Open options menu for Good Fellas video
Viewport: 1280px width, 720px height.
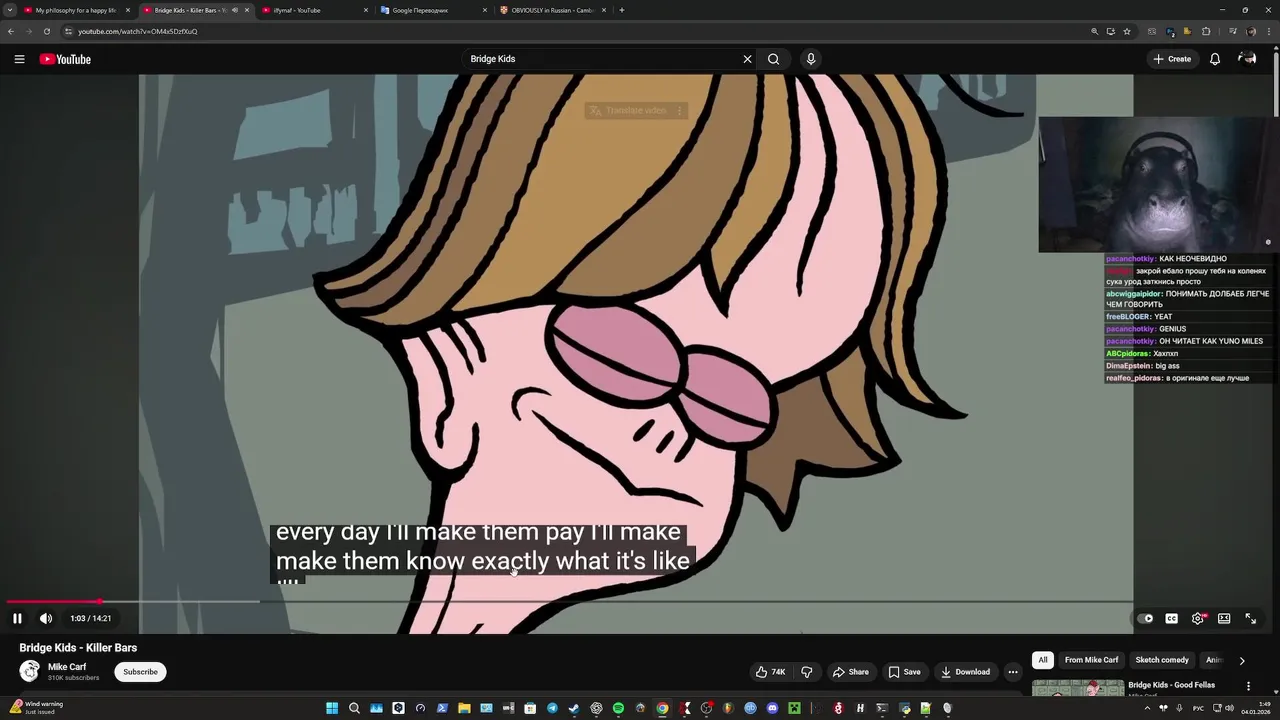tap(1248, 686)
